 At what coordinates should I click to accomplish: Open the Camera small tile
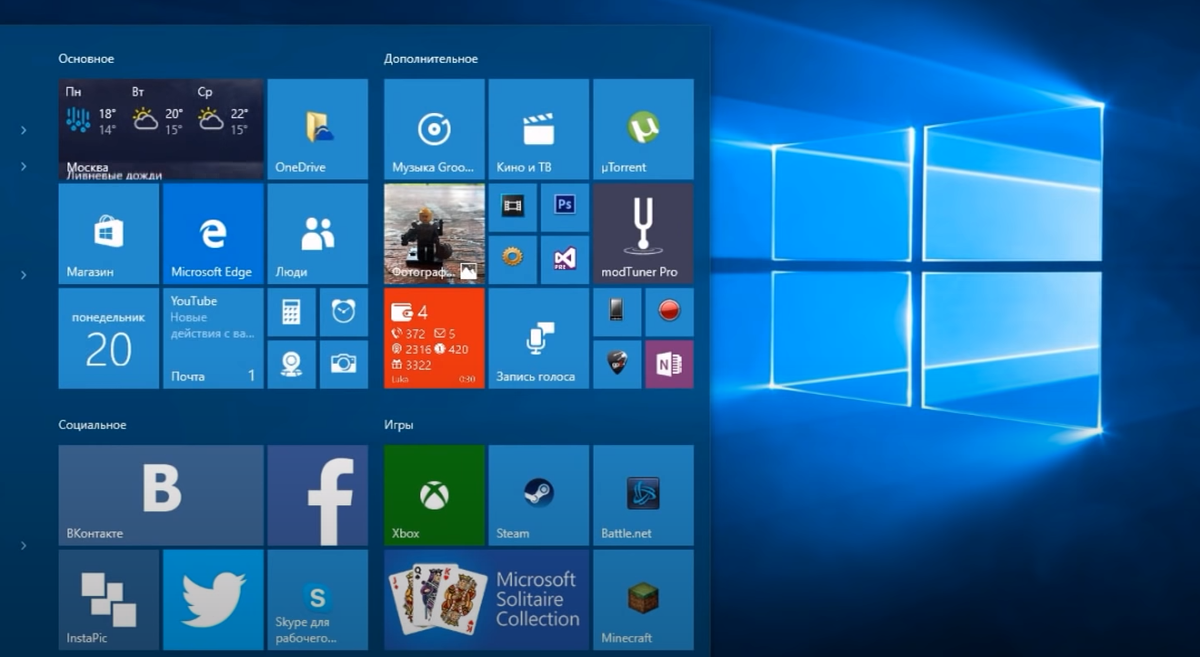(x=344, y=364)
